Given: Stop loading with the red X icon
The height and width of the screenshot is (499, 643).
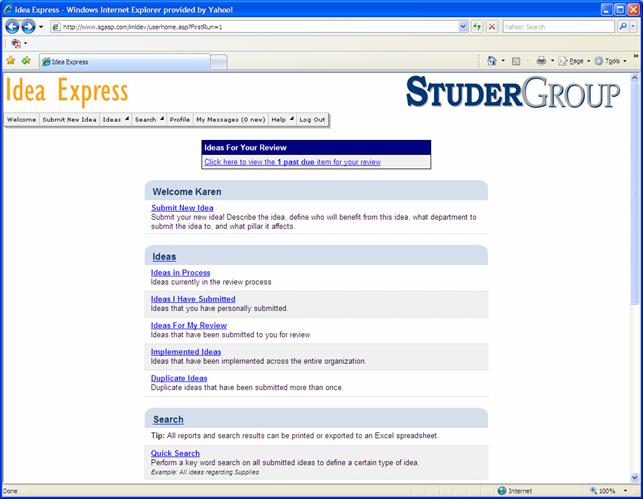Looking at the screenshot, I should click(492, 27).
